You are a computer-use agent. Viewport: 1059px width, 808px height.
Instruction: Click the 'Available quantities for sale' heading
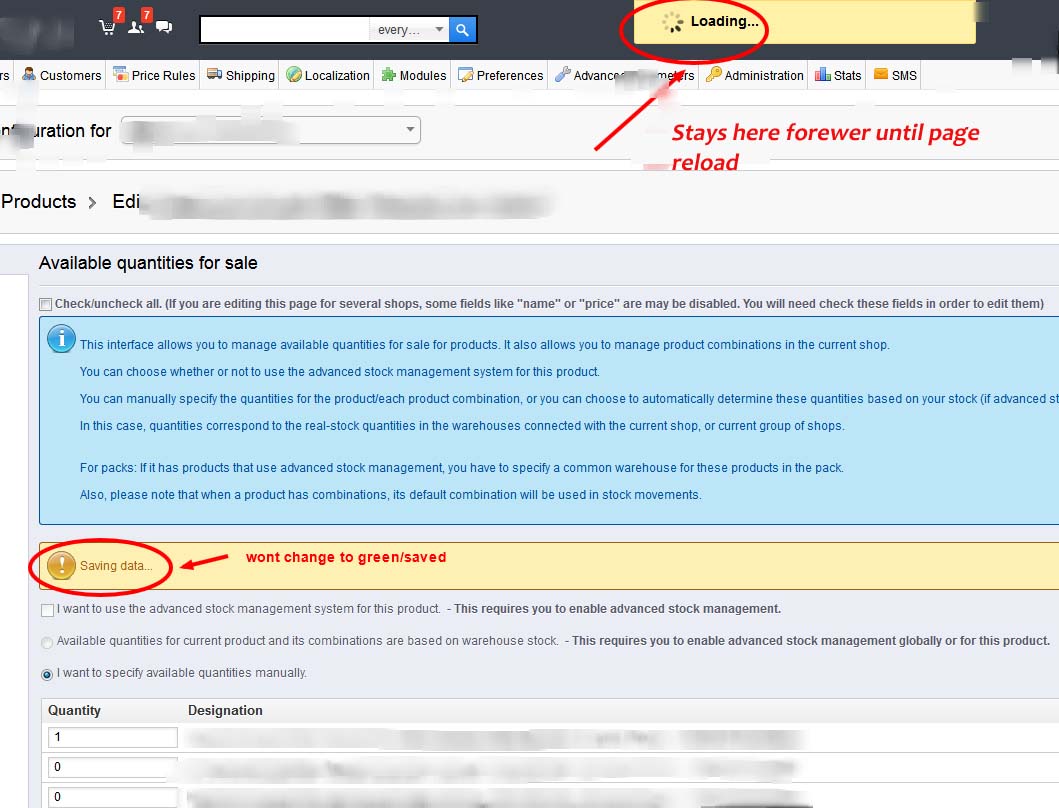pos(148,263)
